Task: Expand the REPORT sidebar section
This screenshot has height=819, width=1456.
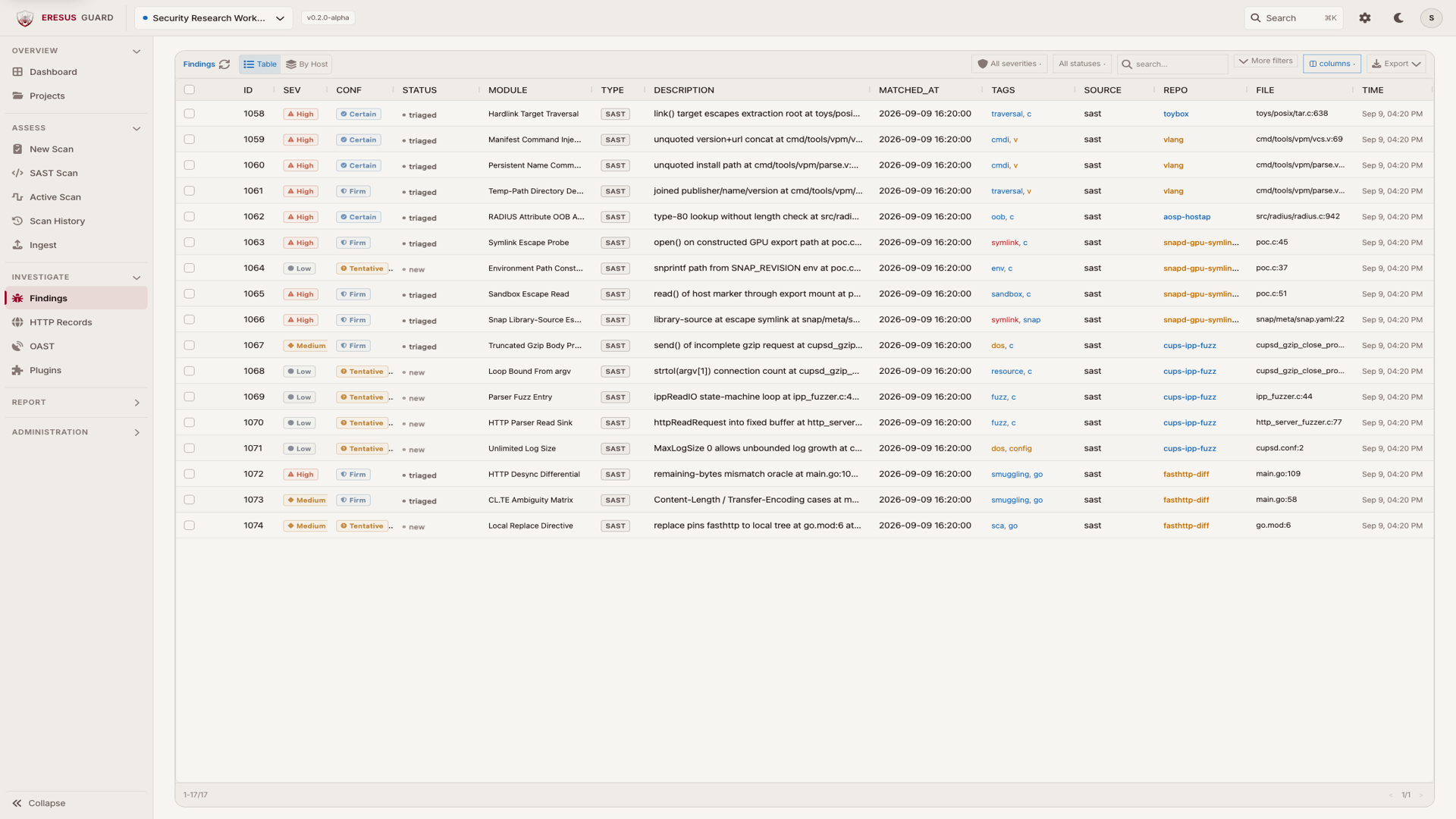Action: click(x=136, y=403)
